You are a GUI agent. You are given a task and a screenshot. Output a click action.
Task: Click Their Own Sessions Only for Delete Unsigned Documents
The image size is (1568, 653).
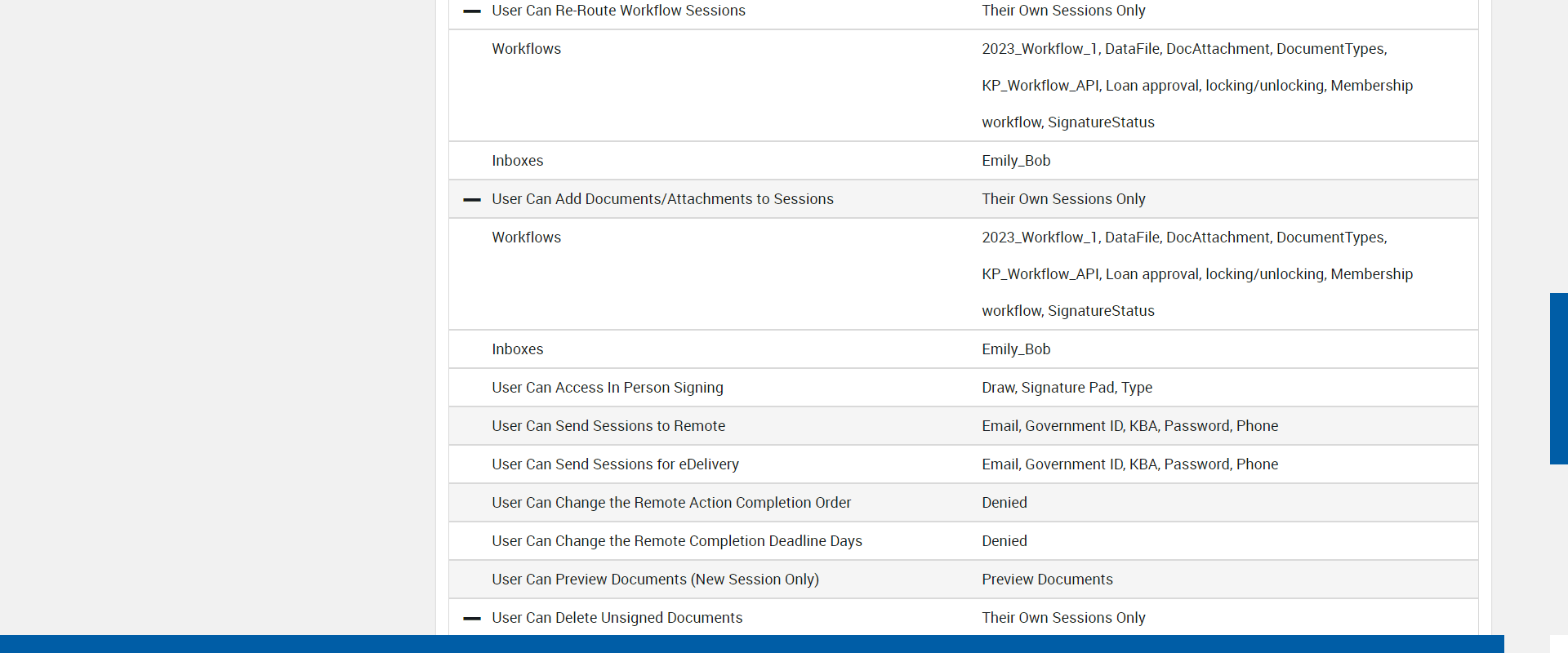[1063, 618]
